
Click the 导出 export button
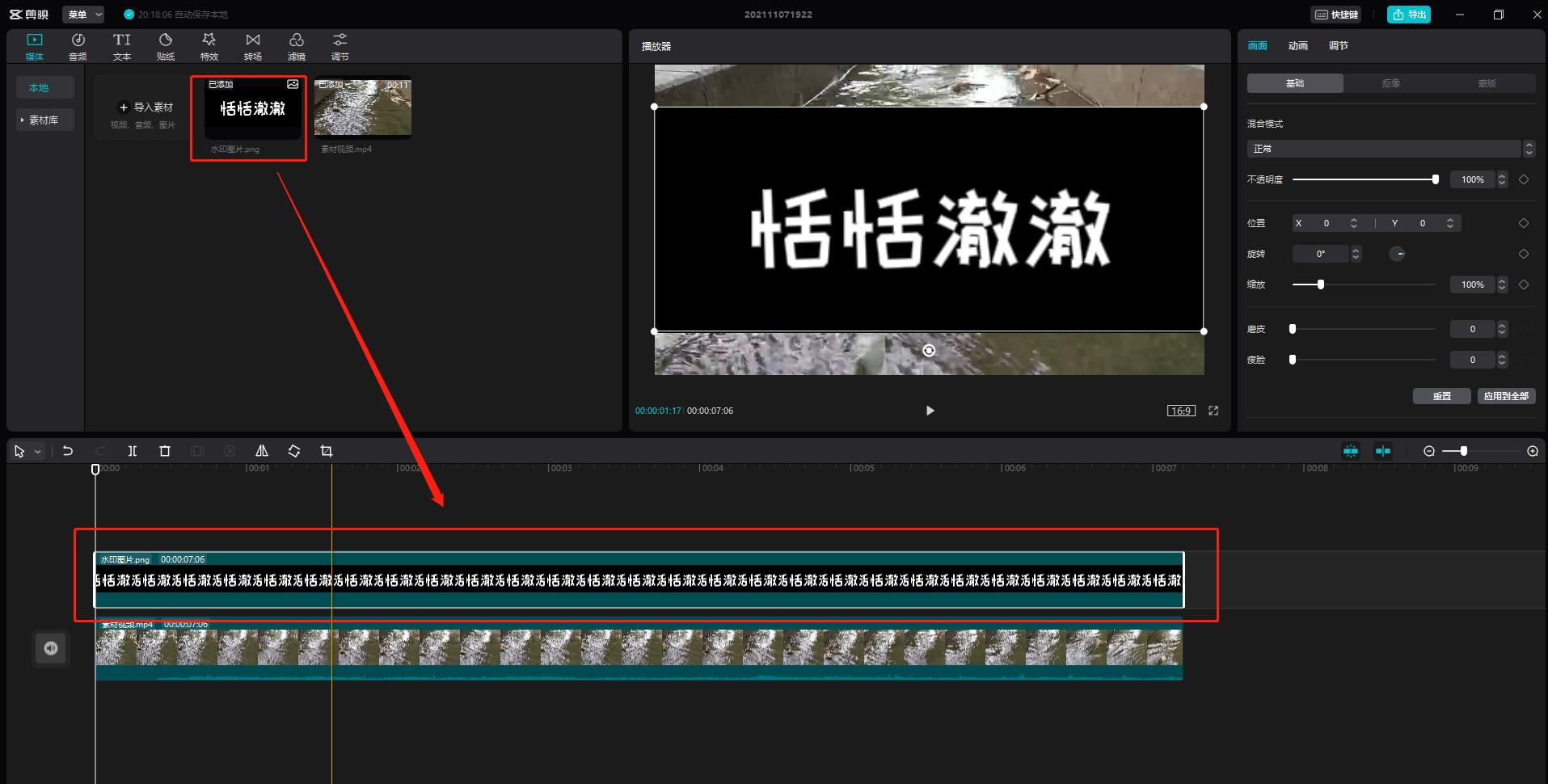tap(1408, 14)
